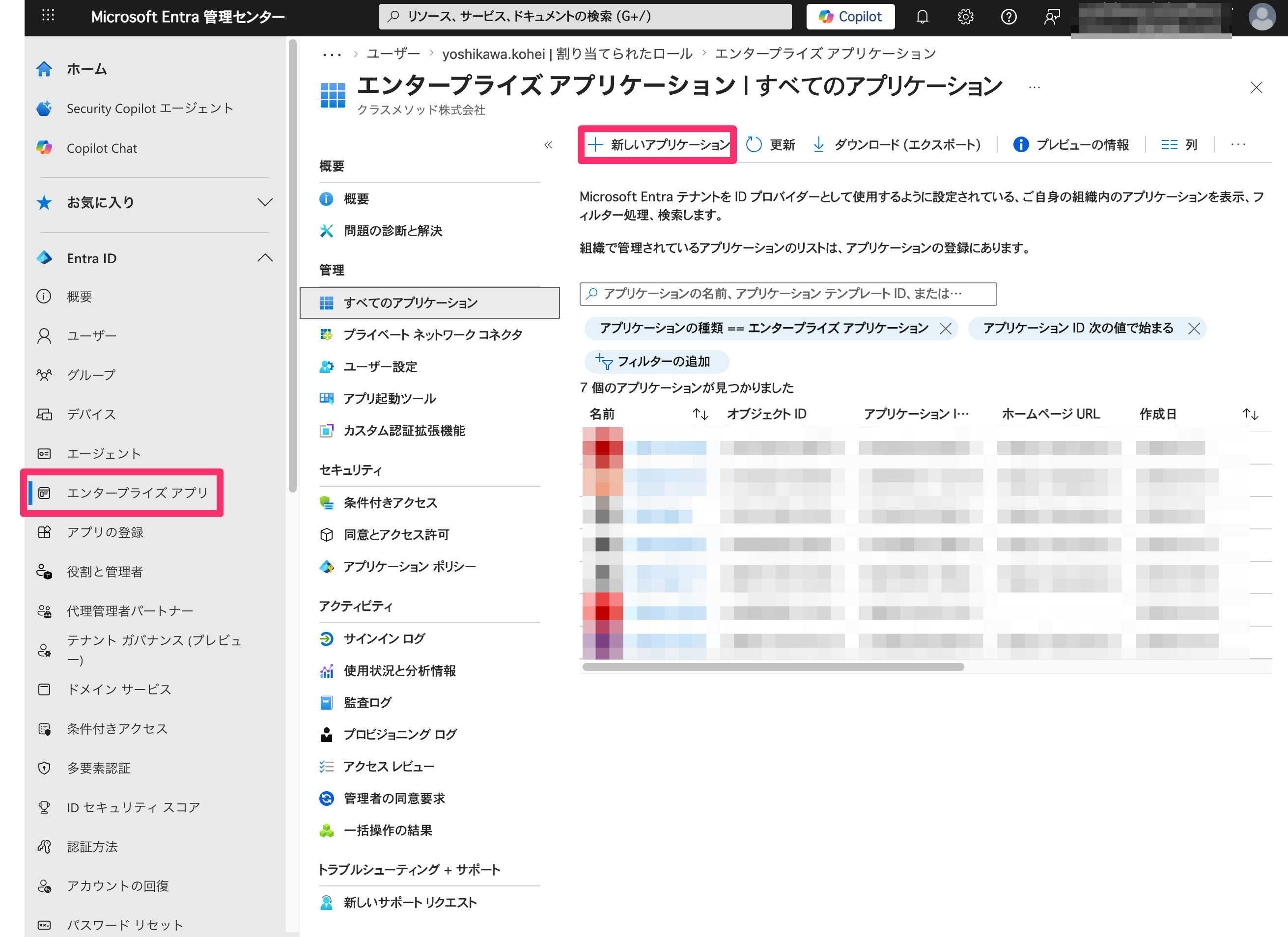
Task: Click the デバイス sidebar icon
Action: [44, 414]
